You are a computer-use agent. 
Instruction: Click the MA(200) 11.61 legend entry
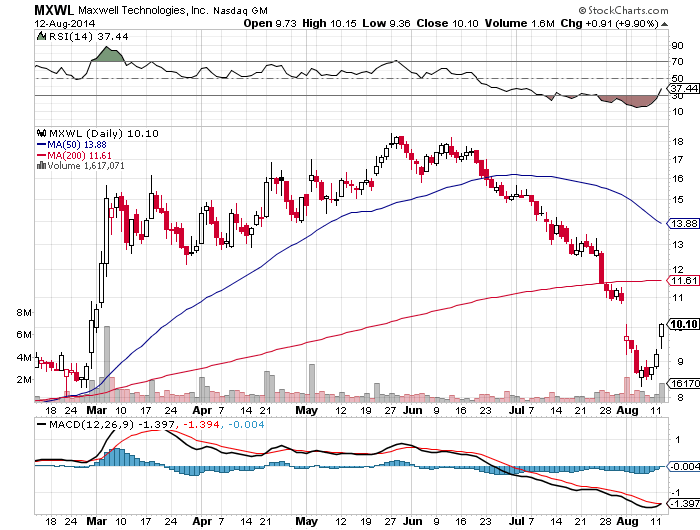click(x=79, y=156)
